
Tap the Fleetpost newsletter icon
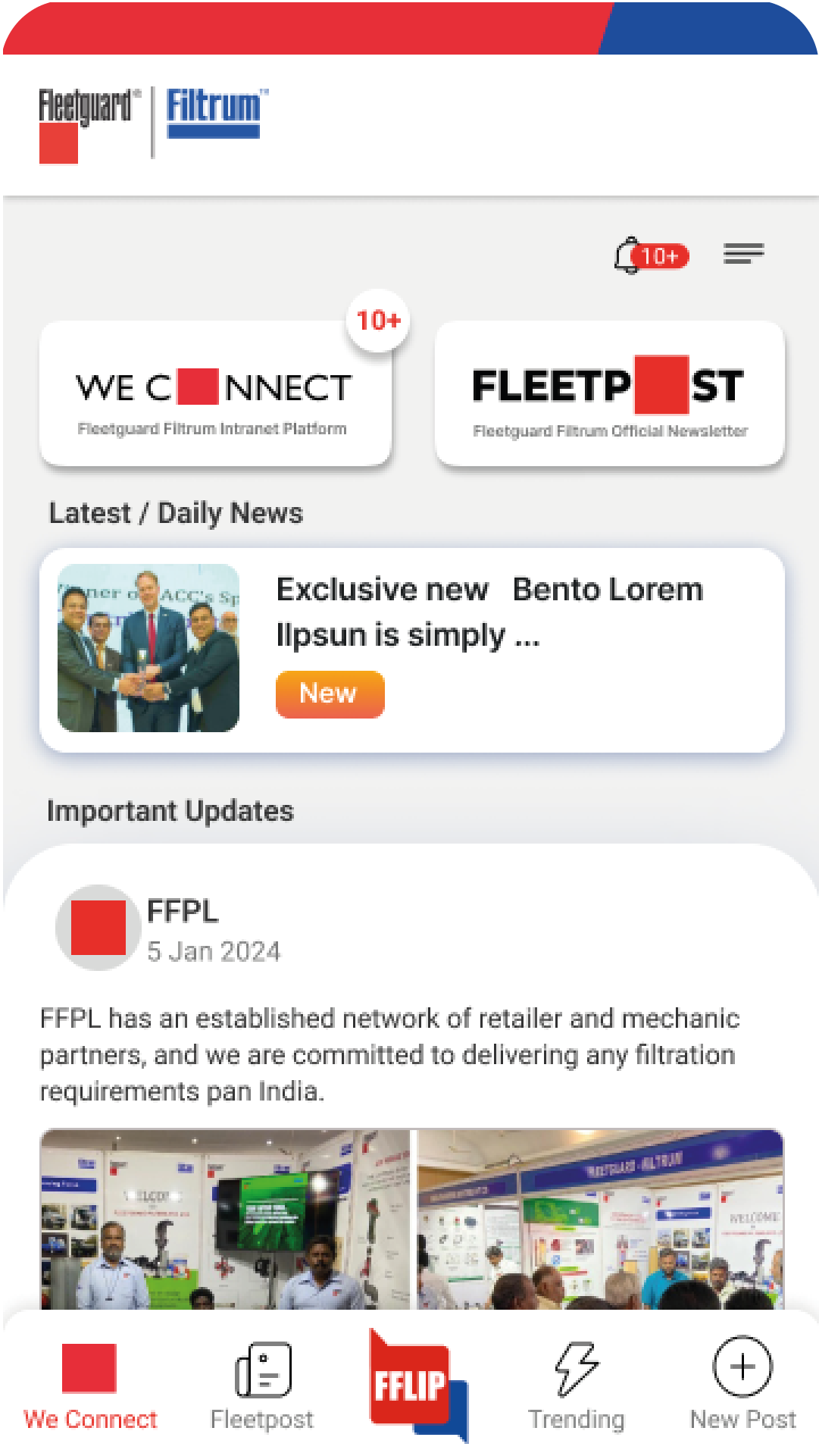pyautogui.click(x=263, y=1369)
